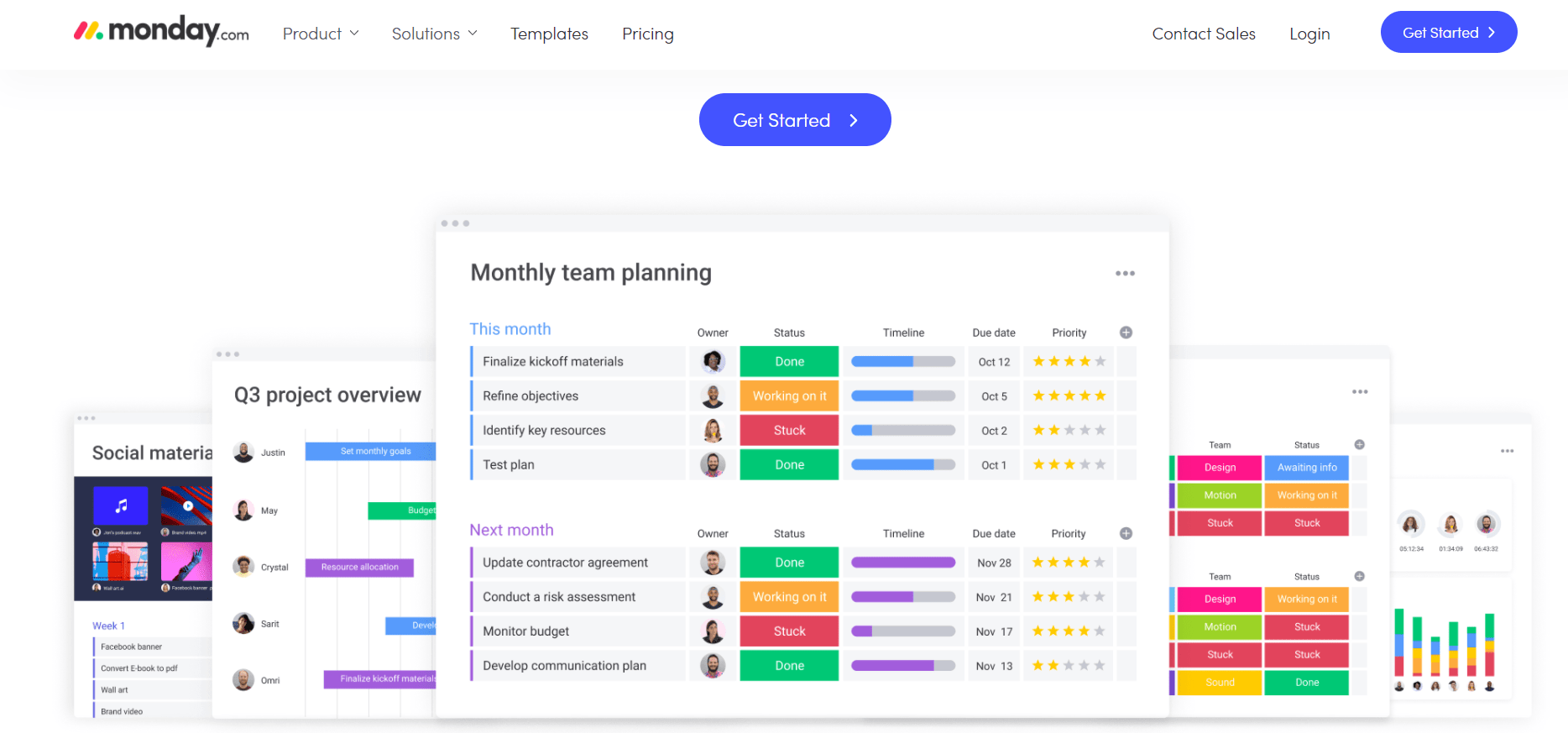Click owner avatar for Update contractor agreement
Image resolution: width=1568 pixels, height=733 pixels.
pos(713,563)
